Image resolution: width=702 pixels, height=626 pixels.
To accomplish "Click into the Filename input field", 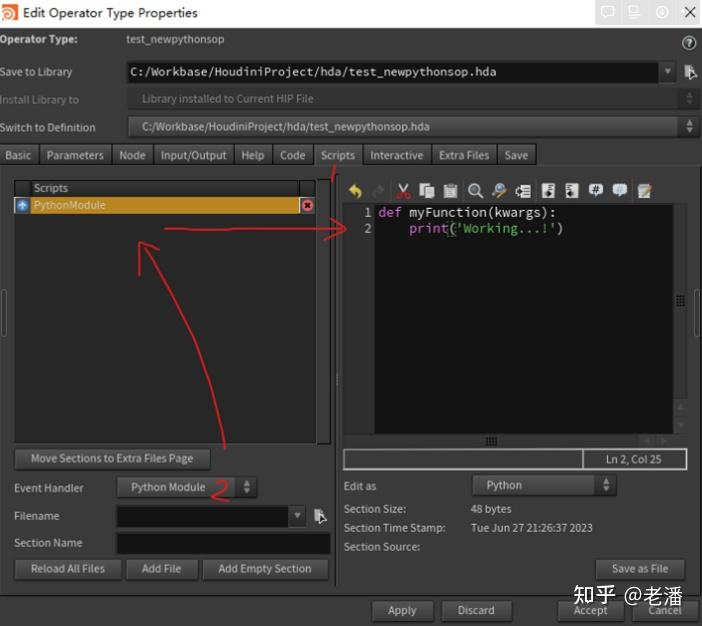I will pos(203,516).
